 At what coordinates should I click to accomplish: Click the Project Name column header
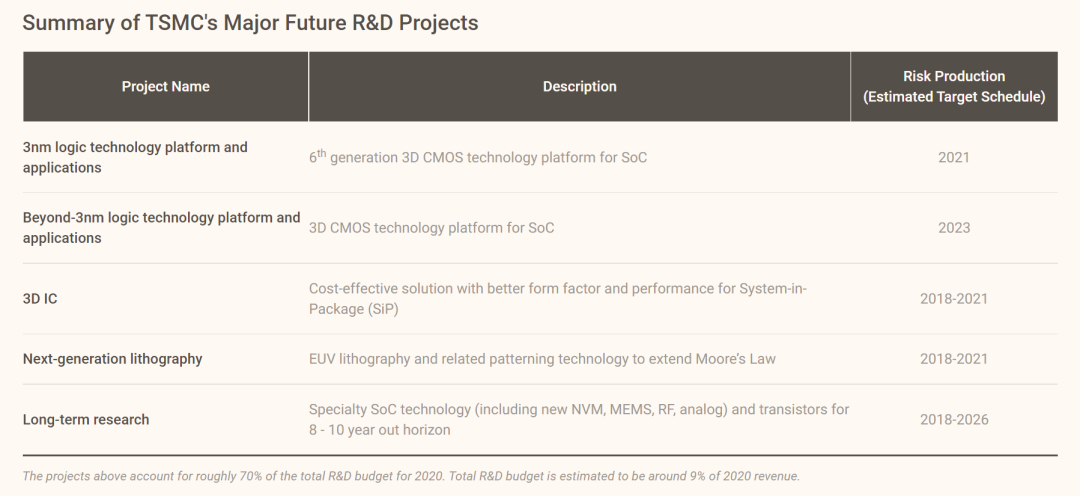(165, 86)
